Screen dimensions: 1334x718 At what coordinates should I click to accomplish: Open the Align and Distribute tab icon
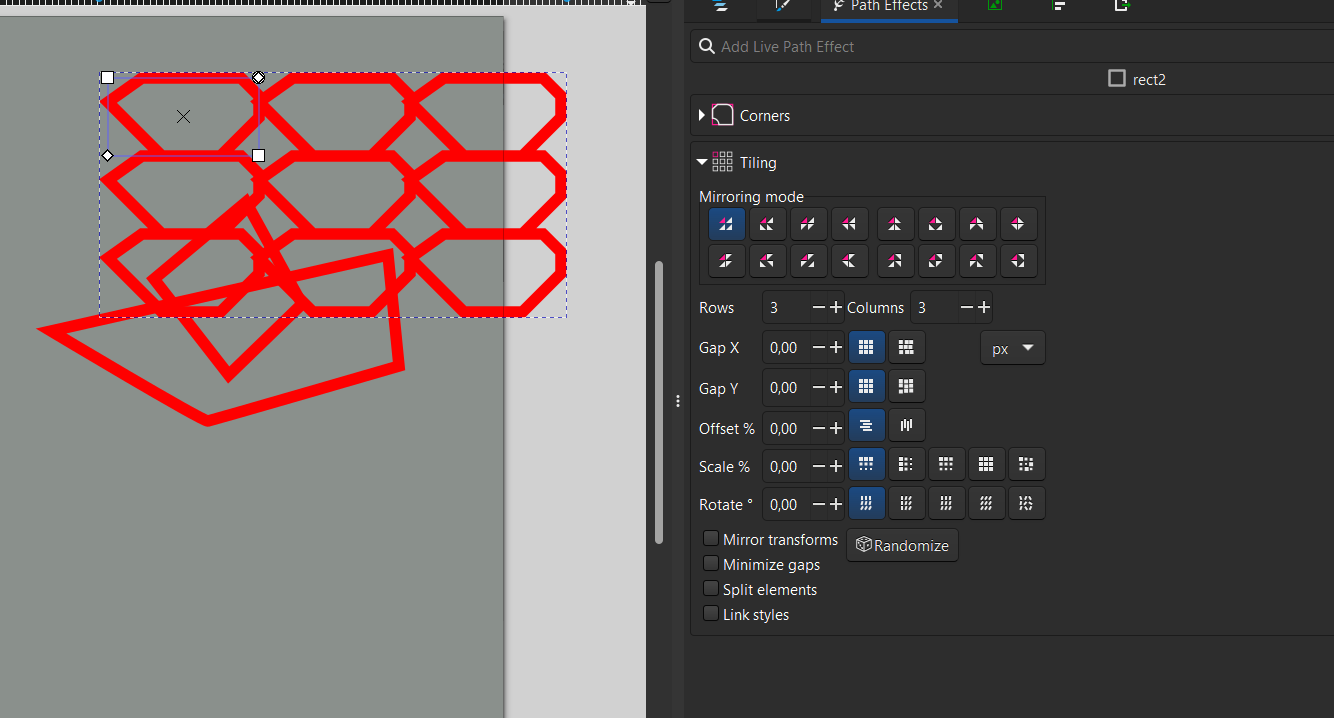[1059, 6]
